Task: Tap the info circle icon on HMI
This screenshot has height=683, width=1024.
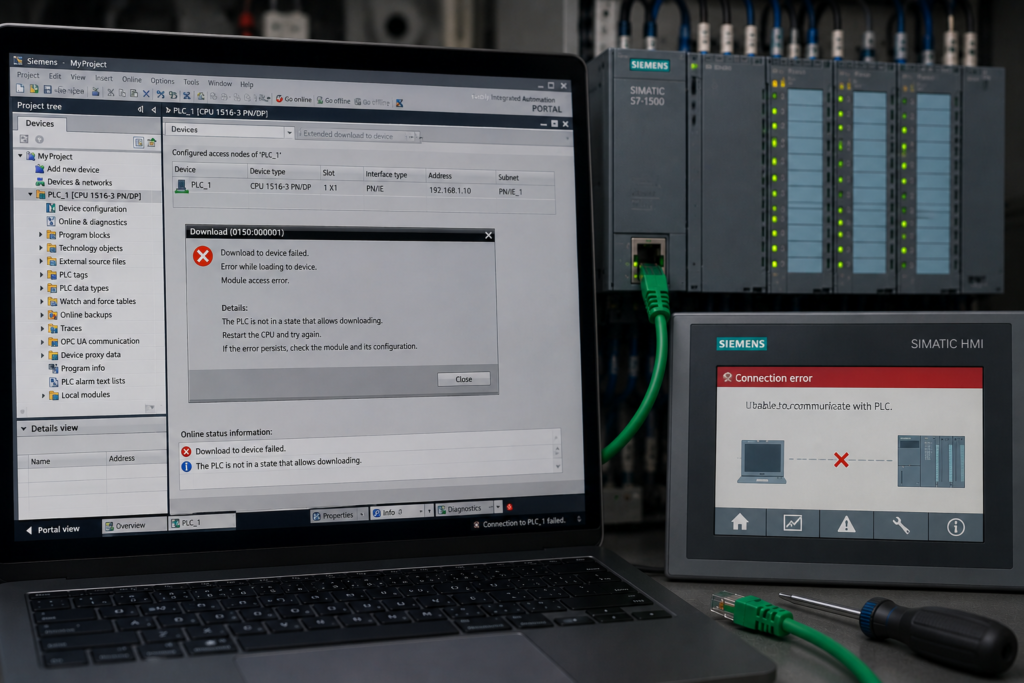Action: tap(955, 527)
